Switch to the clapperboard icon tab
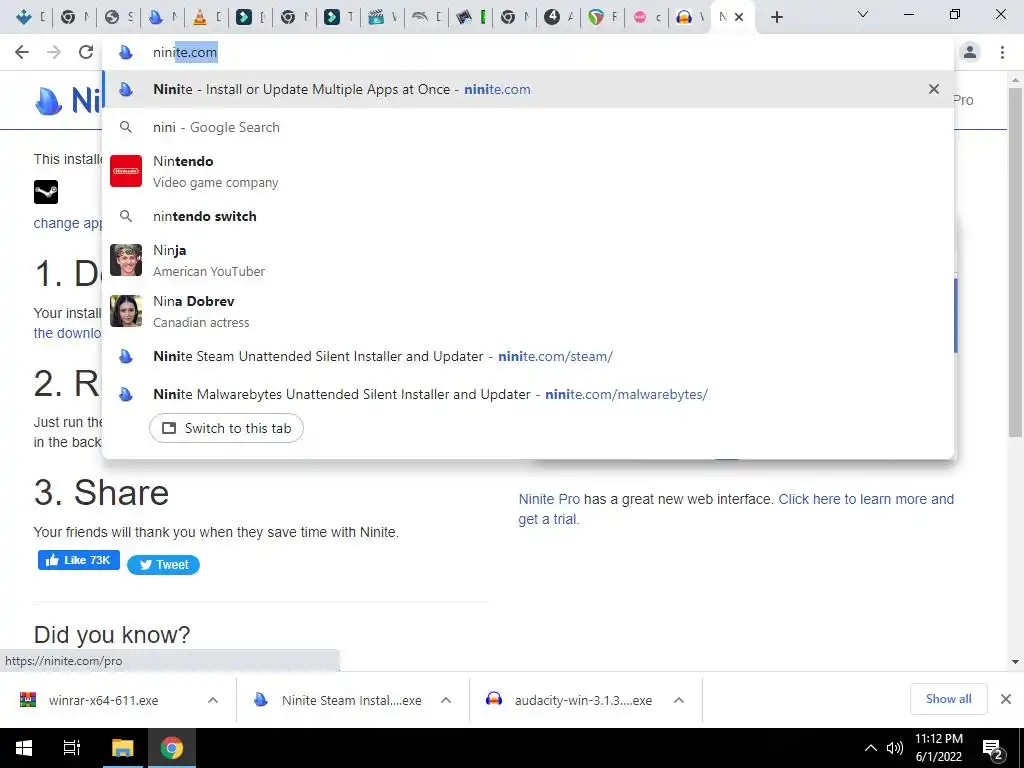 pos(376,17)
